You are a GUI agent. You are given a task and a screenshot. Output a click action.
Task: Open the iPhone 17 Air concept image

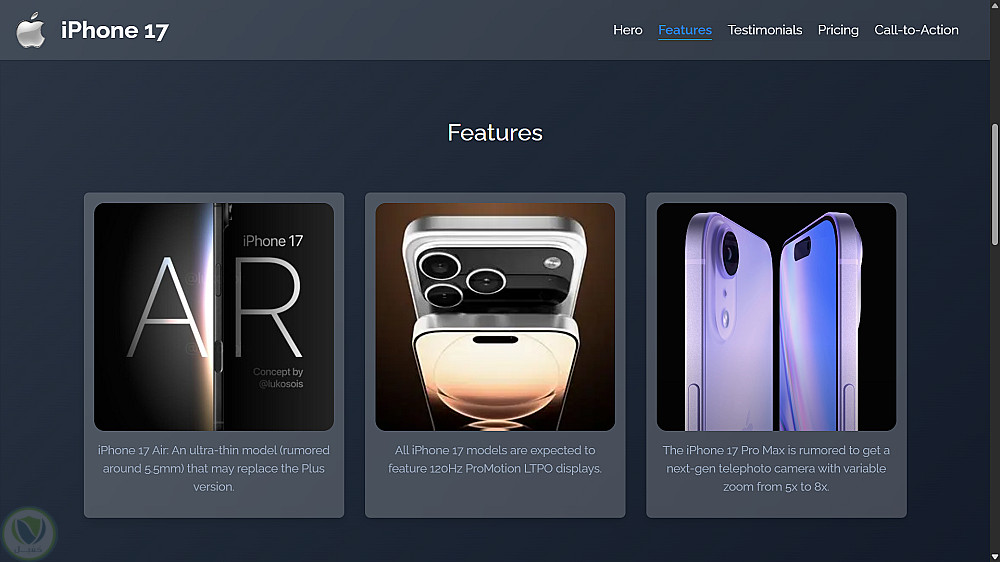[214, 317]
